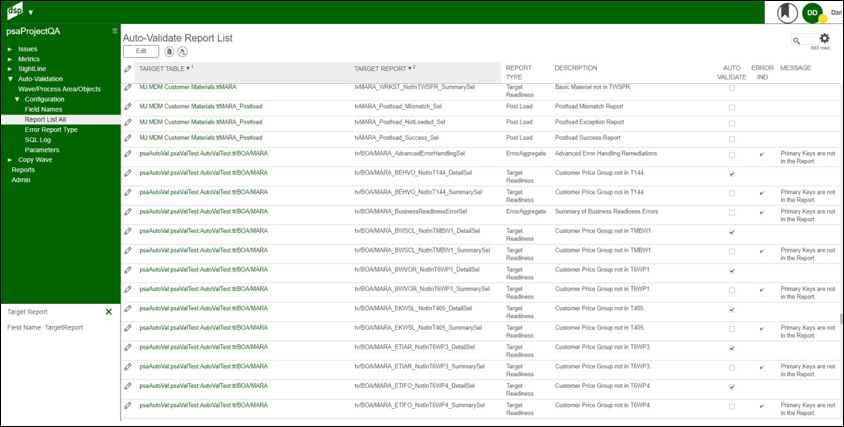Expand the SightLine tree node arrow
The width and height of the screenshot is (844, 427).
9,69
